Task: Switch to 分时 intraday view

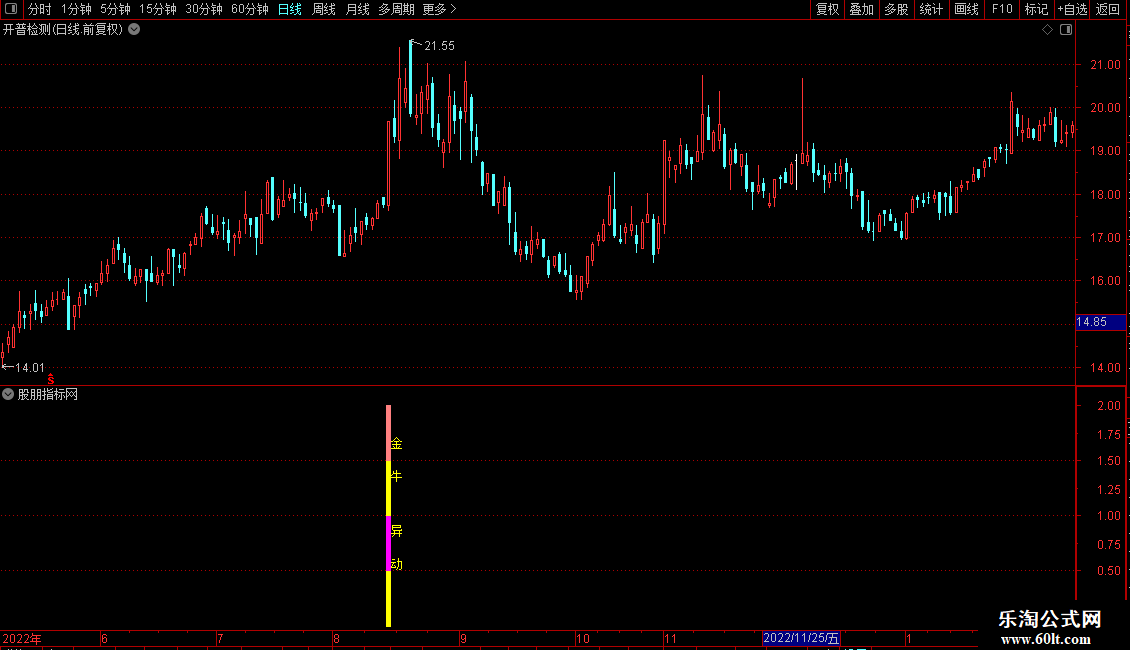Action: (40, 9)
